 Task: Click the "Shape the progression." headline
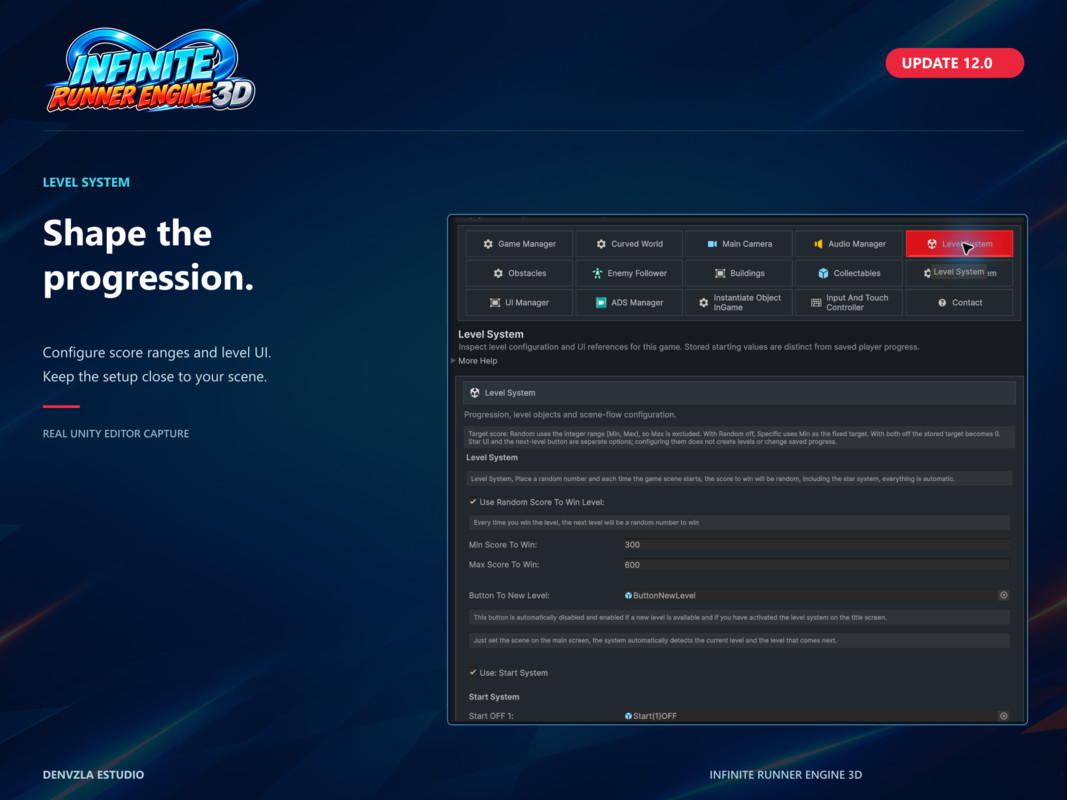[x=148, y=255]
